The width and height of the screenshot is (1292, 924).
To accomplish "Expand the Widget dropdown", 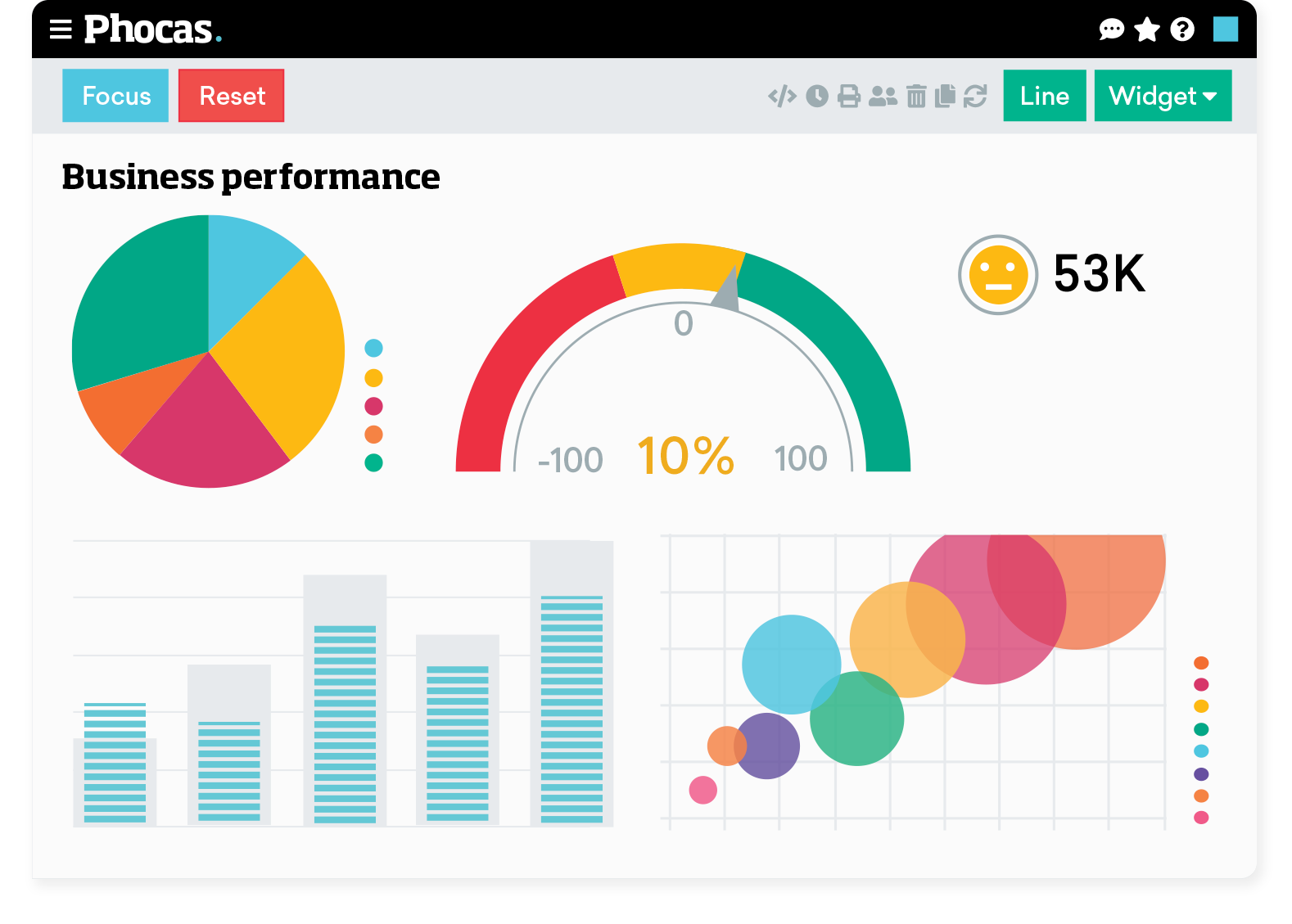I will 1162,97.
